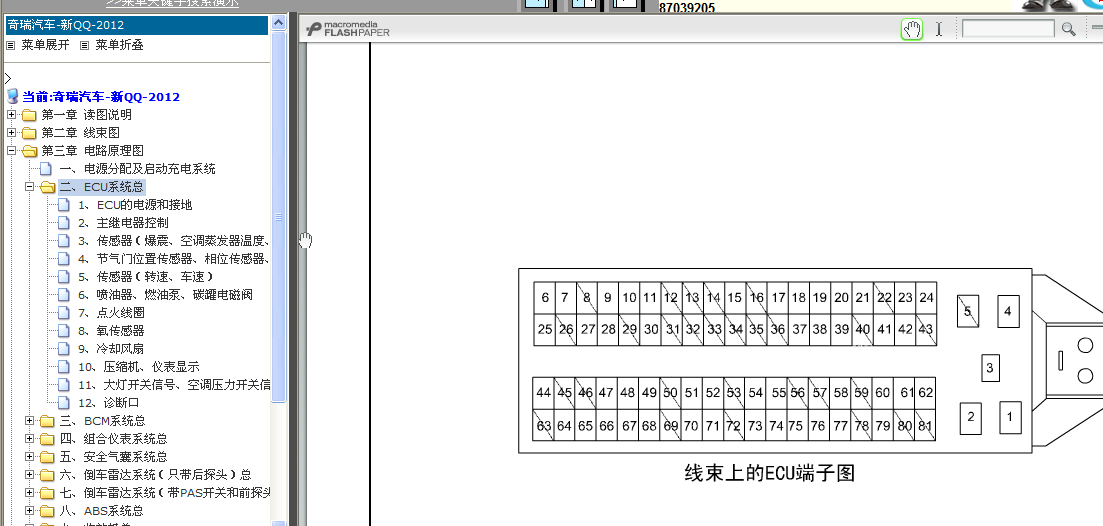Click ECU terminal pin 24 in diagram

pyautogui.click(x=926, y=298)
